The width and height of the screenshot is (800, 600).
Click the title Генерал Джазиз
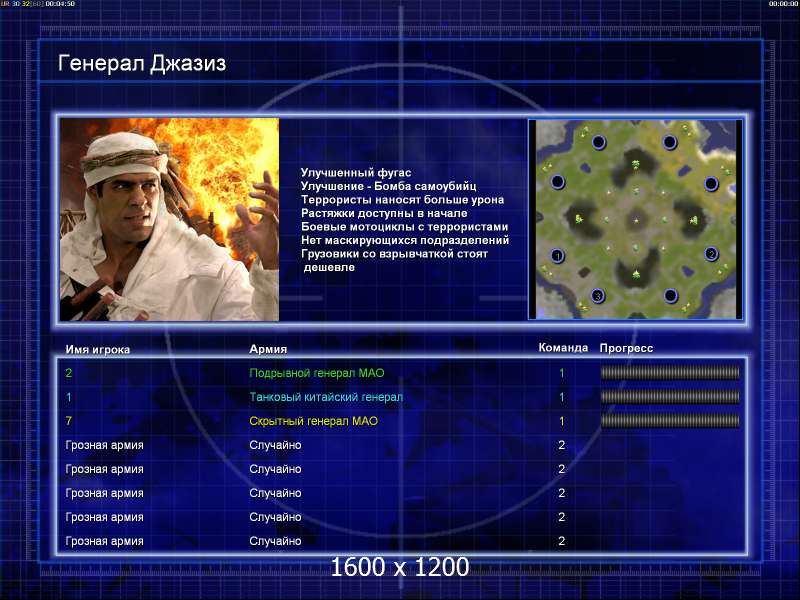click(142, 64)
